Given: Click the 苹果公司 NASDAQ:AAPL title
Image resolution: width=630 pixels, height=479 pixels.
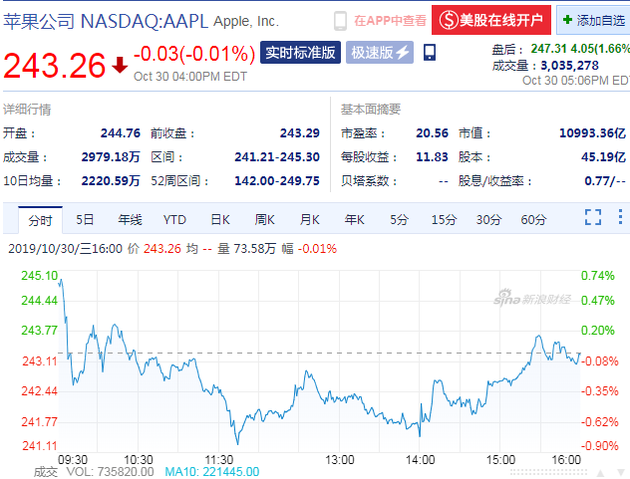Looking at the screenshot, I should [x=106, y=21].
